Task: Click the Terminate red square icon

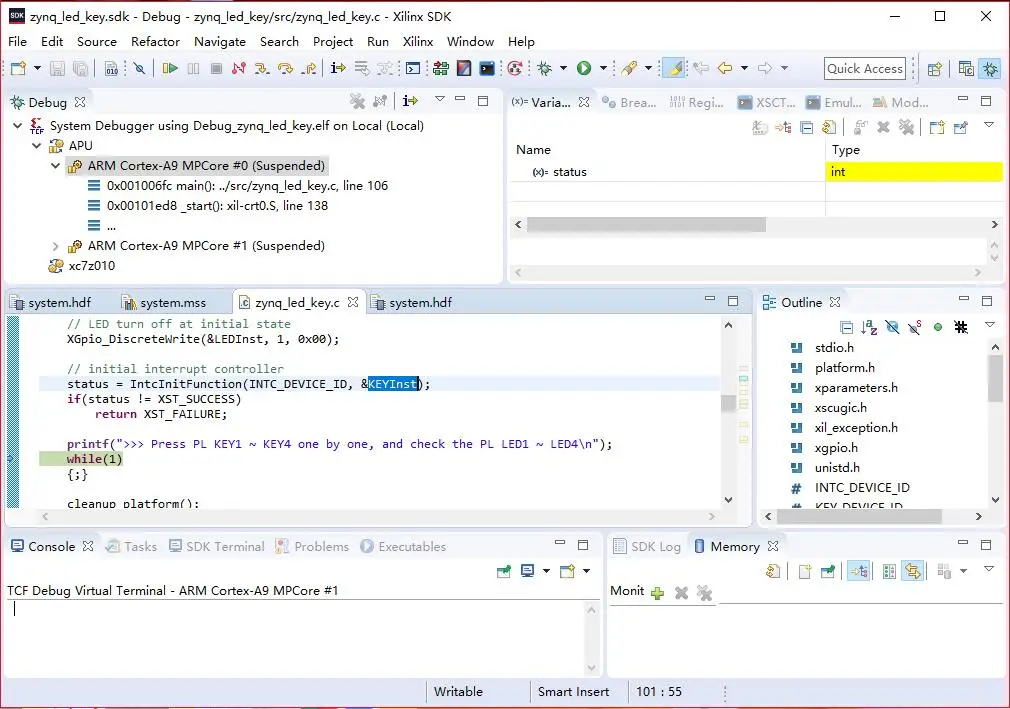Action: (x=216, y=69)
